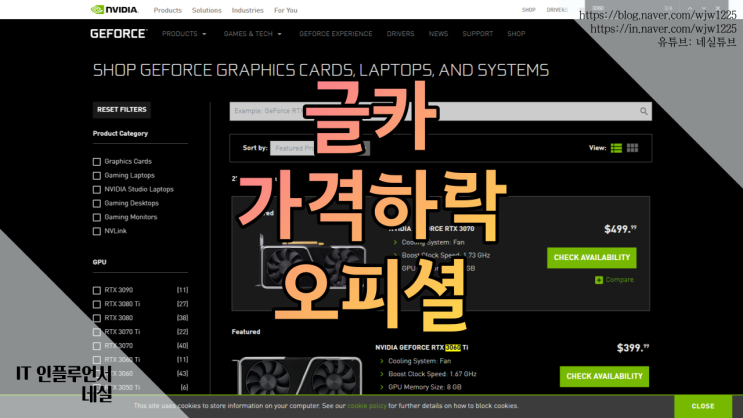This screenshot has width=743, height=418.
Task: Click the $499 price text
Action: click(x=620, y=229)
